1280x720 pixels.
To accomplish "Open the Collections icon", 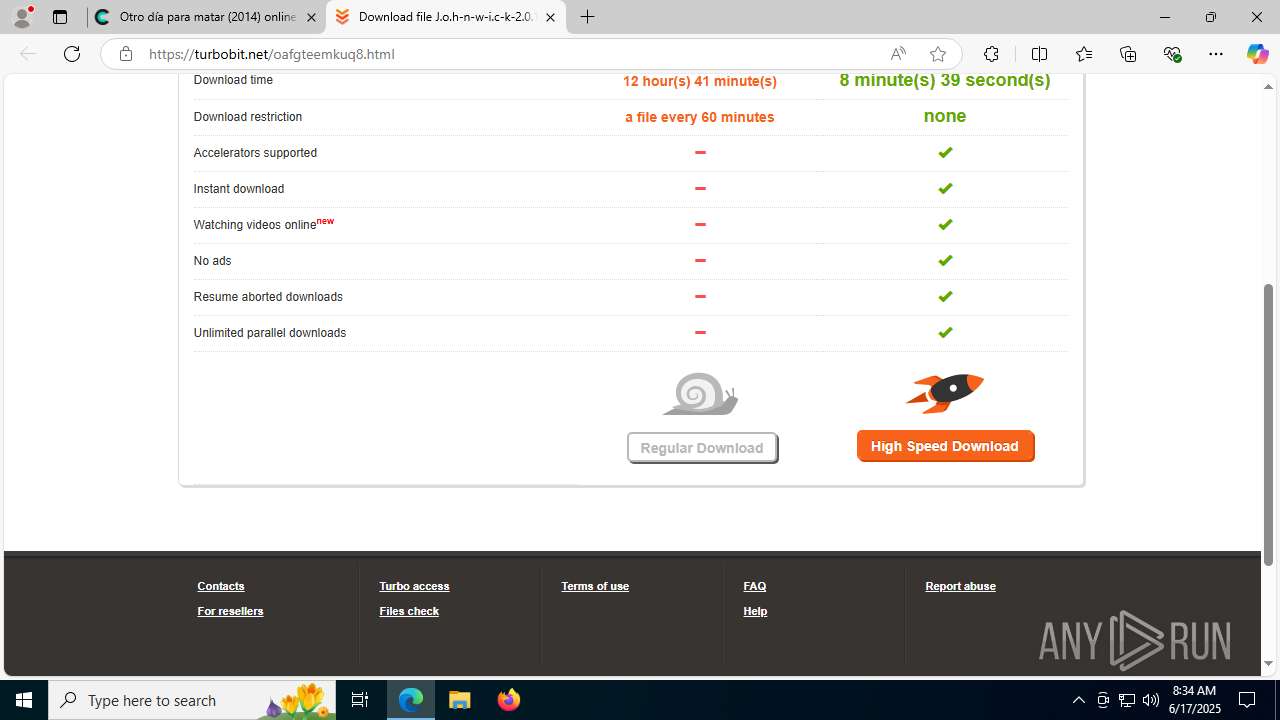I will pyautogui.click(x=1128, y=54).
